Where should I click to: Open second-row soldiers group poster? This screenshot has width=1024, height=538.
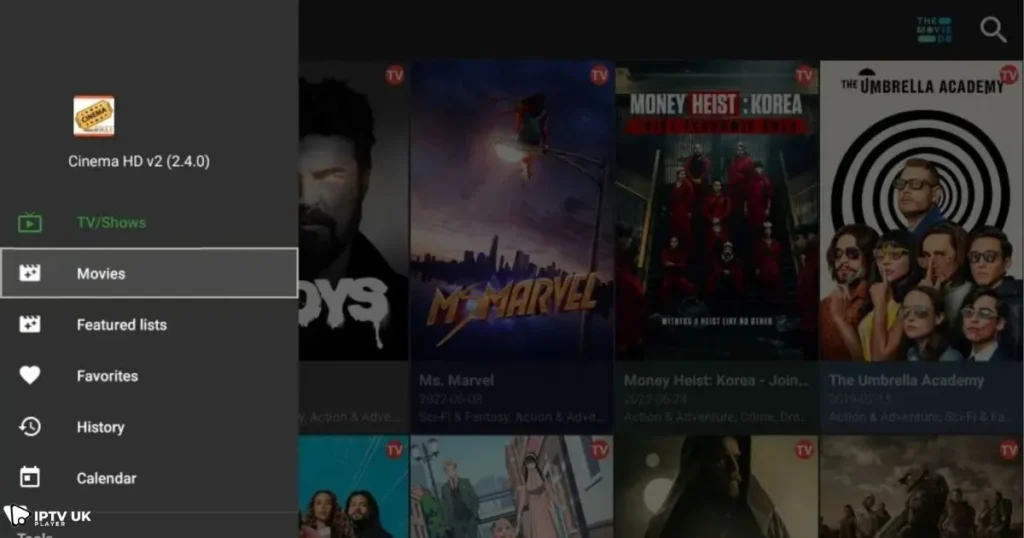click(x=921, y=487)
